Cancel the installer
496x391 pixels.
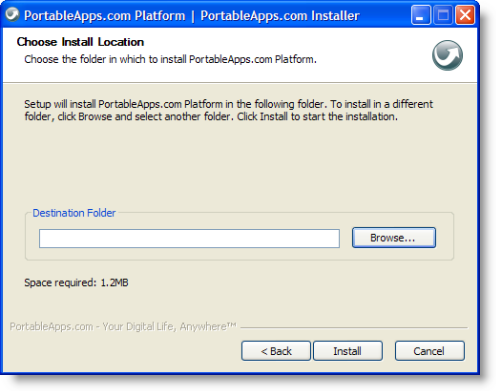coord(430,351)
